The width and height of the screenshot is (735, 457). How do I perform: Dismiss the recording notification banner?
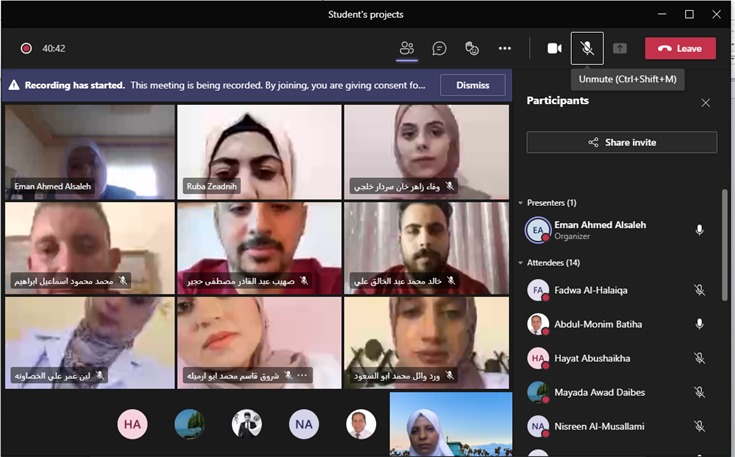click(472, 85)
